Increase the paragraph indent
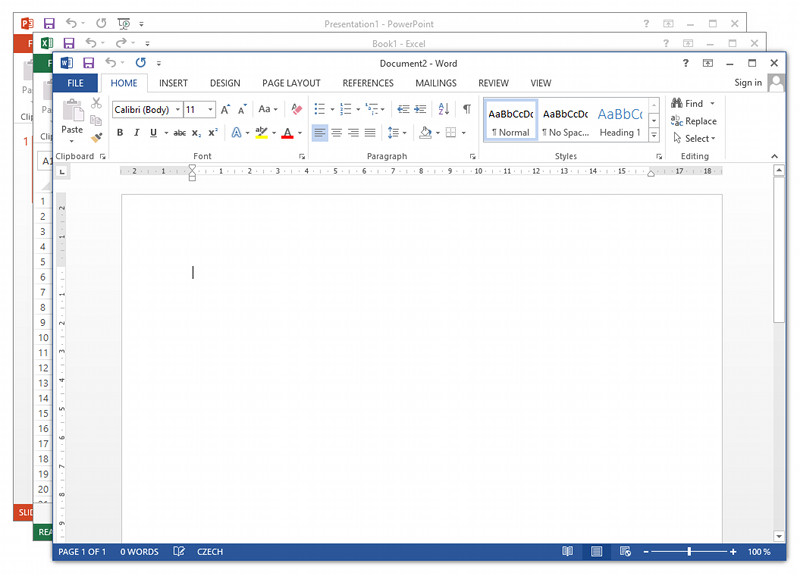 [420, 109]
